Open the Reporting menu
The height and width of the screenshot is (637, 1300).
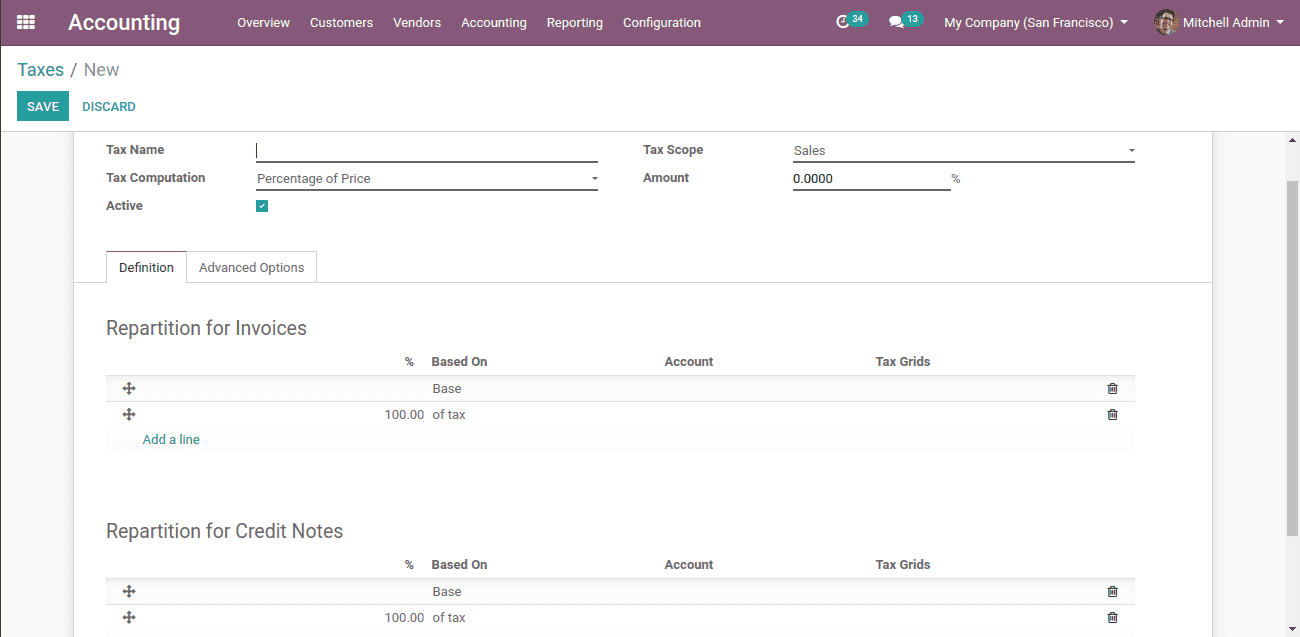pyautogui.click(x=575, y=22)
